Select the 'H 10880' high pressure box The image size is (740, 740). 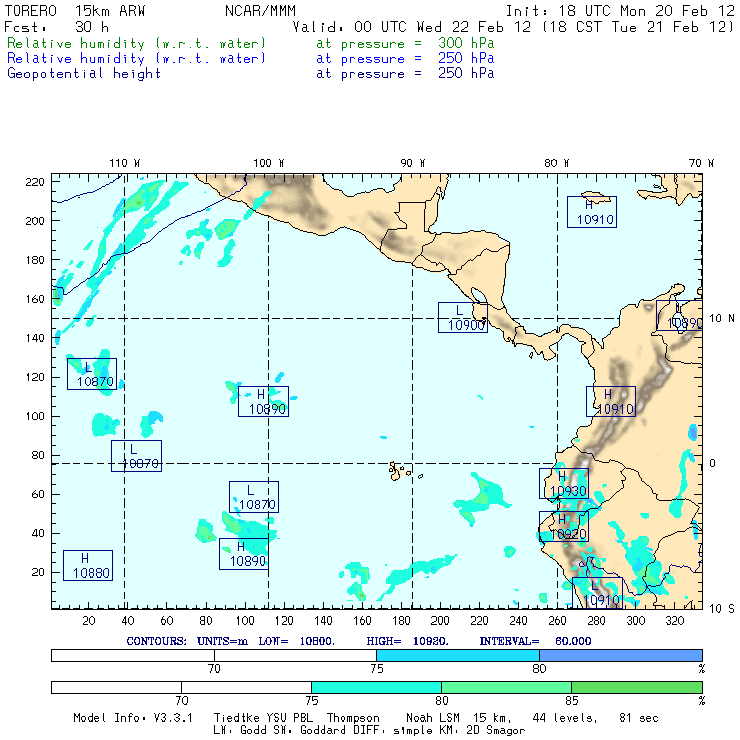[88, 565]
